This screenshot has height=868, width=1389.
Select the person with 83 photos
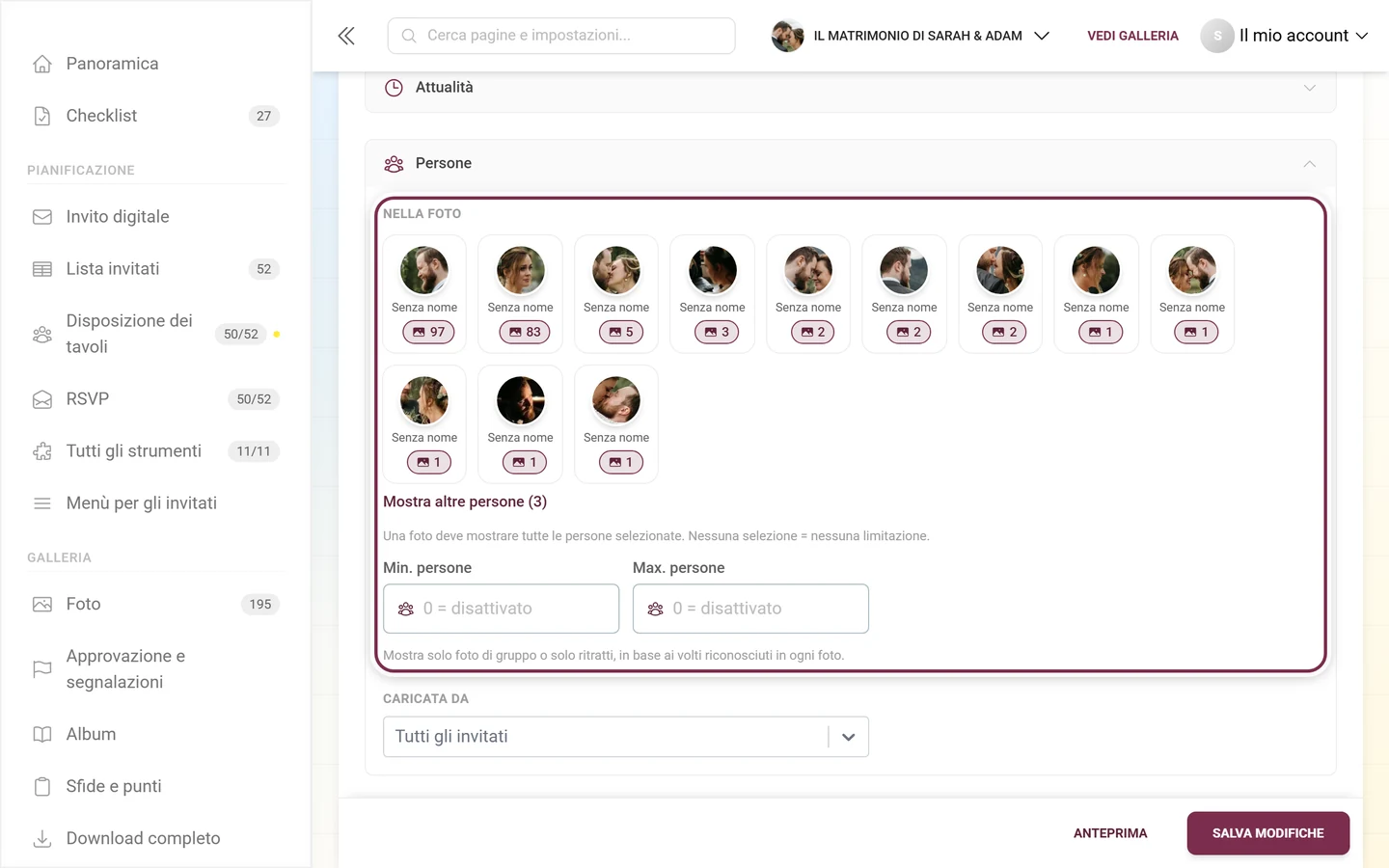click(x=520, y=294)
